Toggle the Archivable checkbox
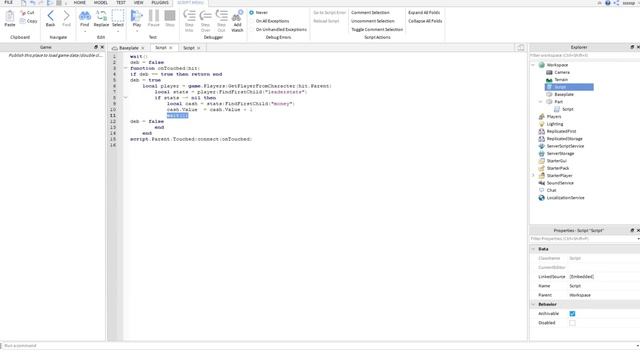The width and height of the screenshot is (640, 360). [572, 314]
